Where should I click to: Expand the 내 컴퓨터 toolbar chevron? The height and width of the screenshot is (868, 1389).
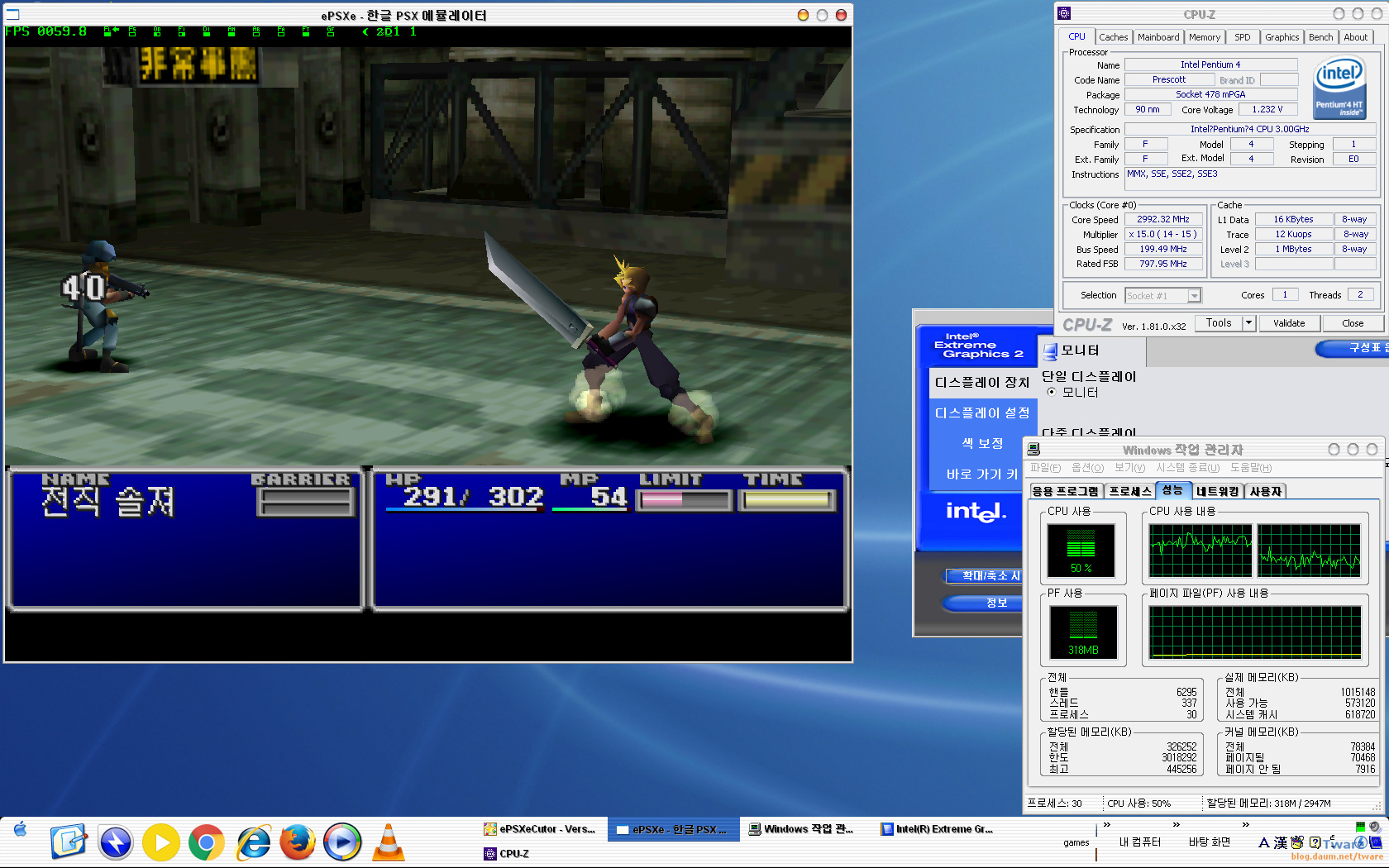pos(1177,824)
